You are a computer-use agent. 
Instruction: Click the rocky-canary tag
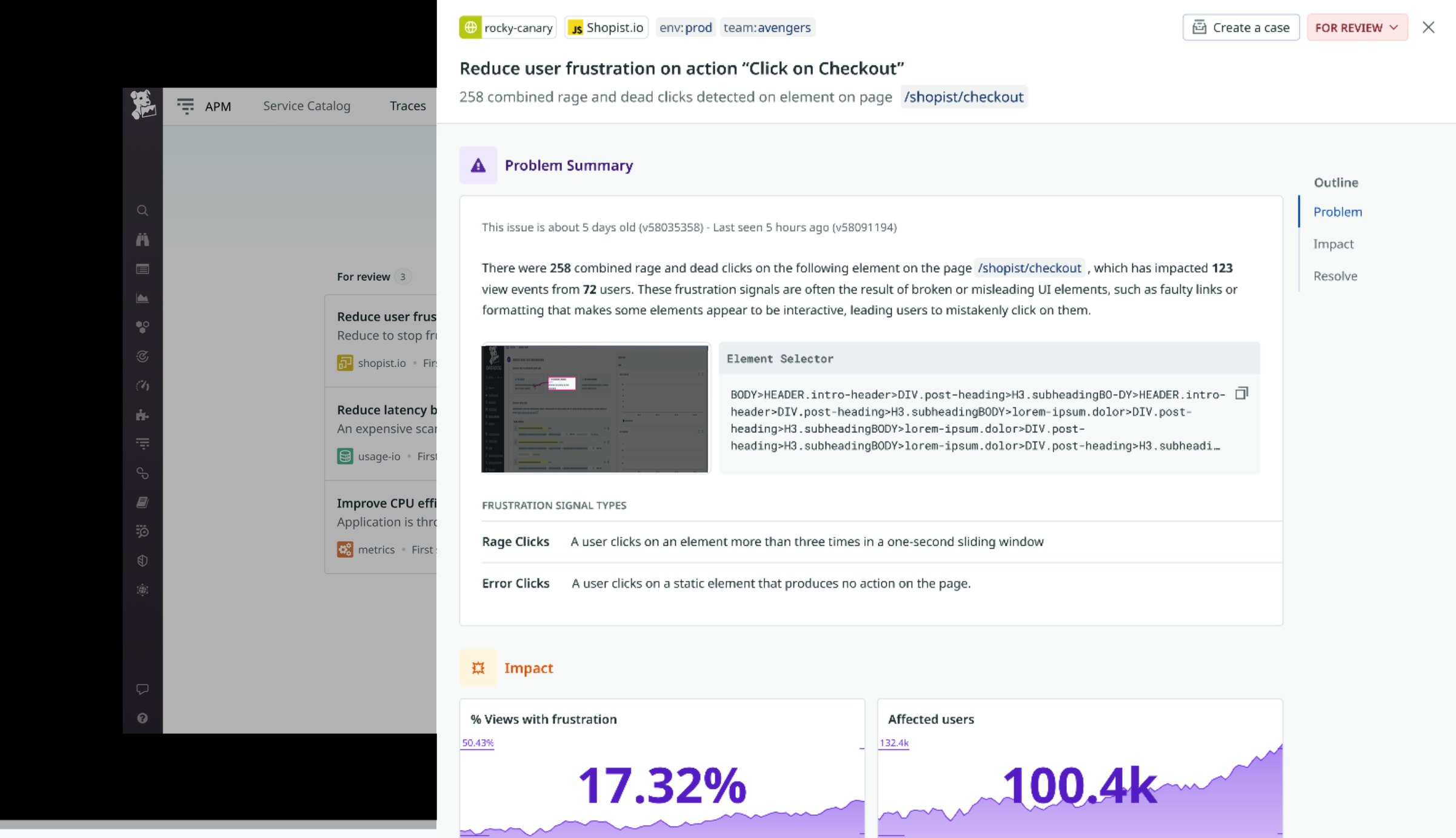tap(508, 28)
